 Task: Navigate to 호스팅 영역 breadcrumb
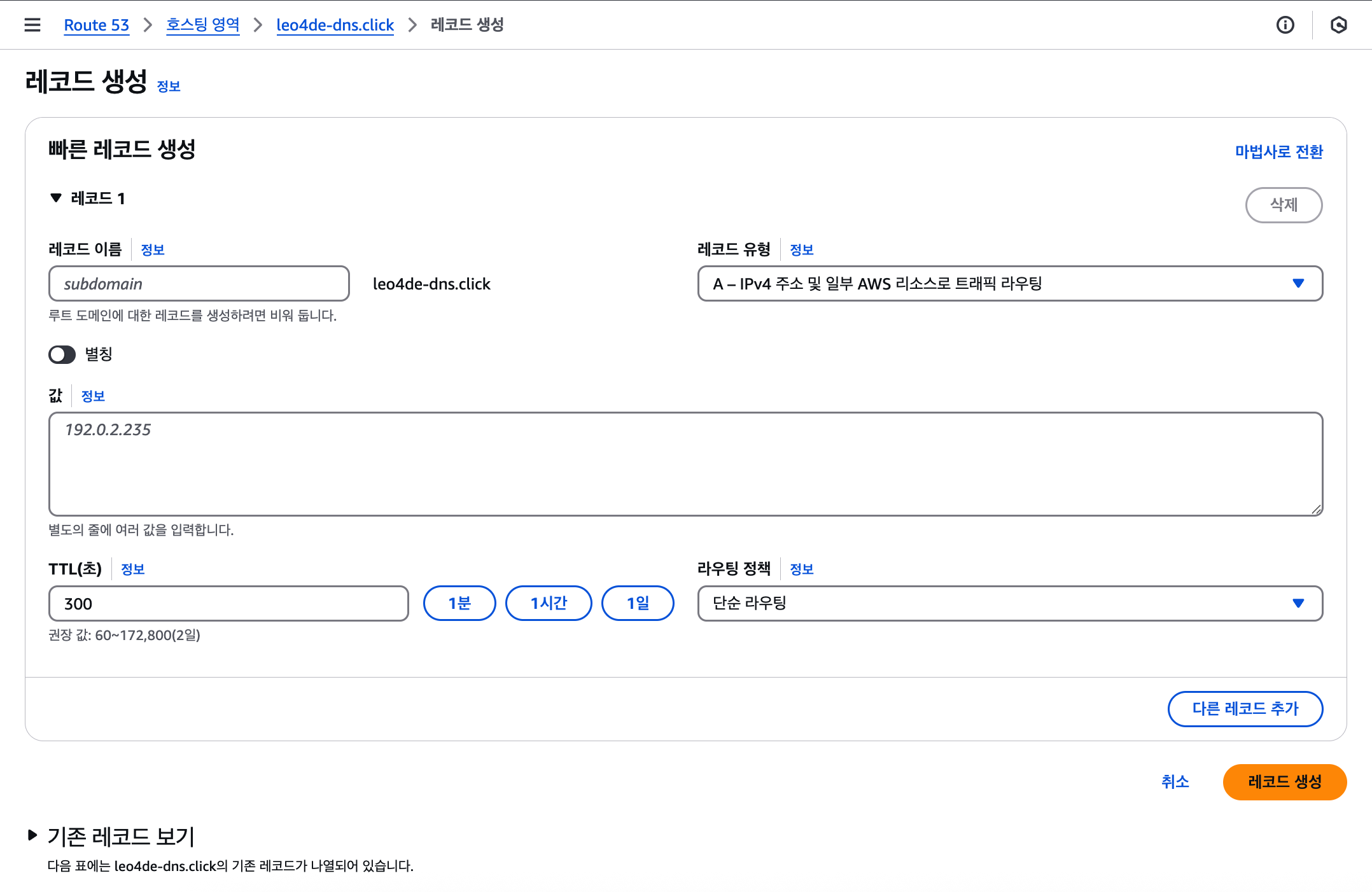point(202,25)
